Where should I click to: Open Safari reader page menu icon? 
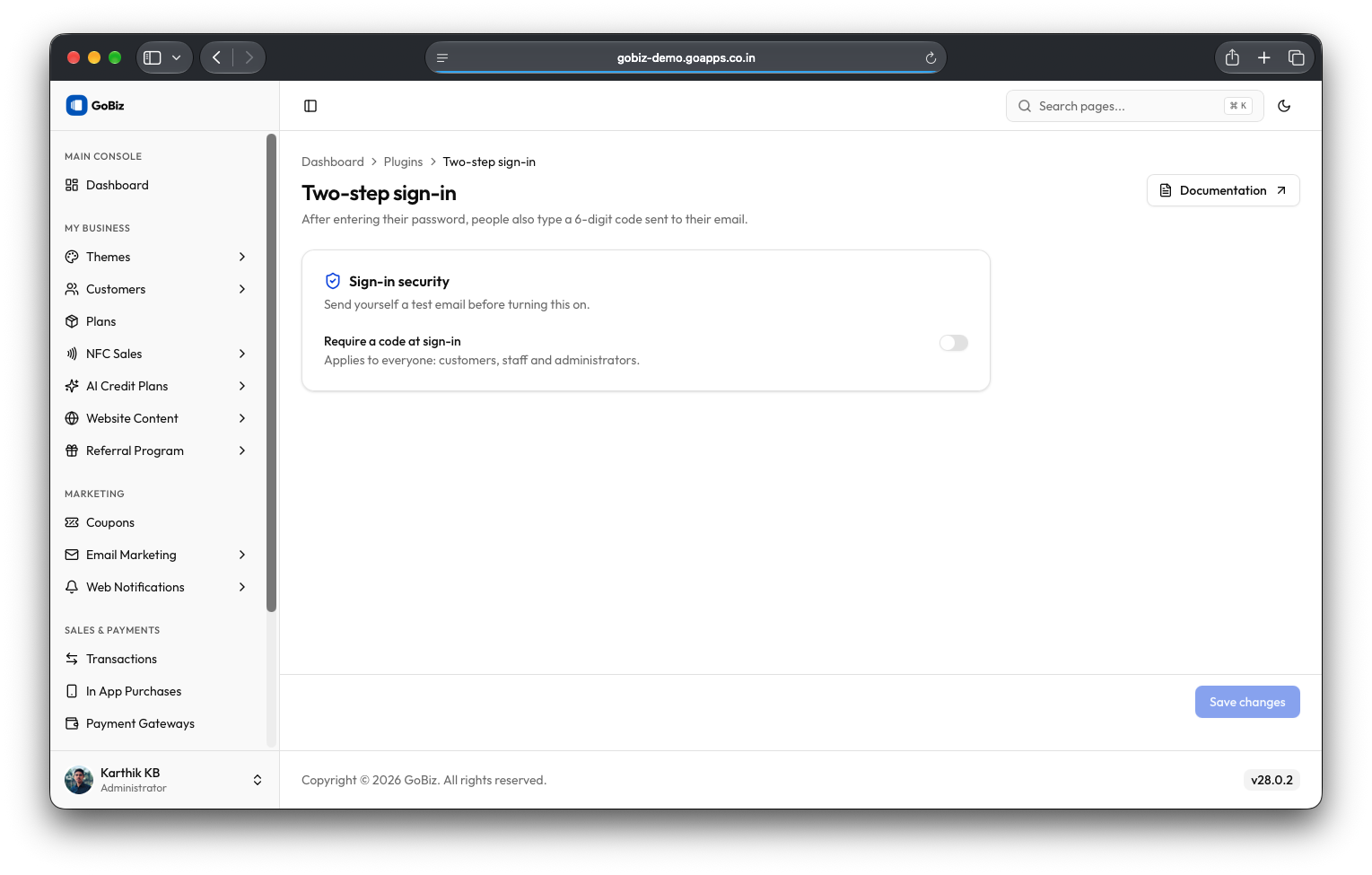(x=442, y=57)
